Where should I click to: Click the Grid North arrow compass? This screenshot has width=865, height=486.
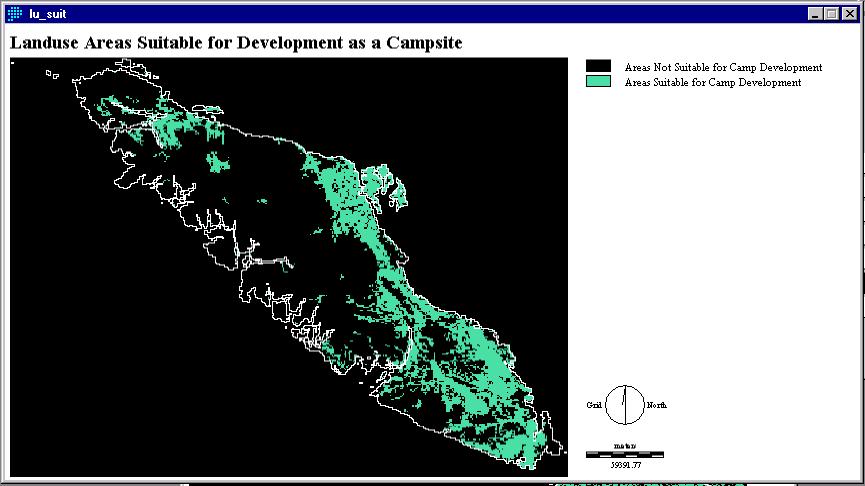coord(626,404)
